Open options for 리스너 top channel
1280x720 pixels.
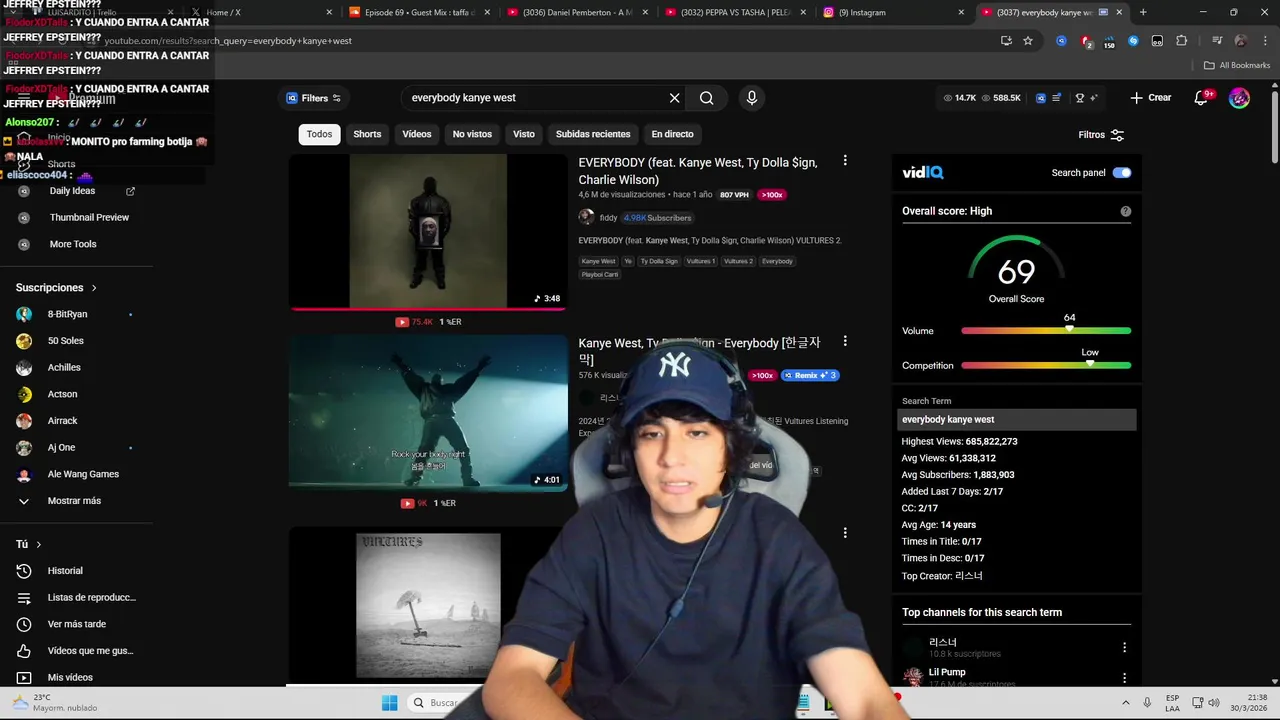tap(1124, 647)
